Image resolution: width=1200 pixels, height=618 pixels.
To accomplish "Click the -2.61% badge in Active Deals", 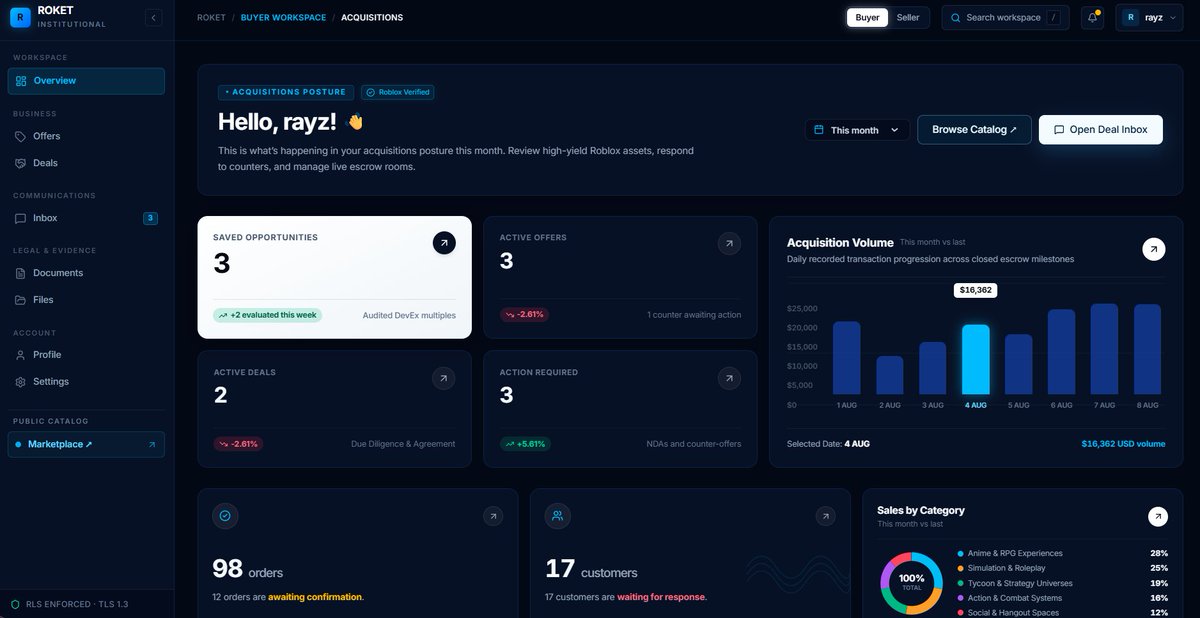I will coord(238,444).
